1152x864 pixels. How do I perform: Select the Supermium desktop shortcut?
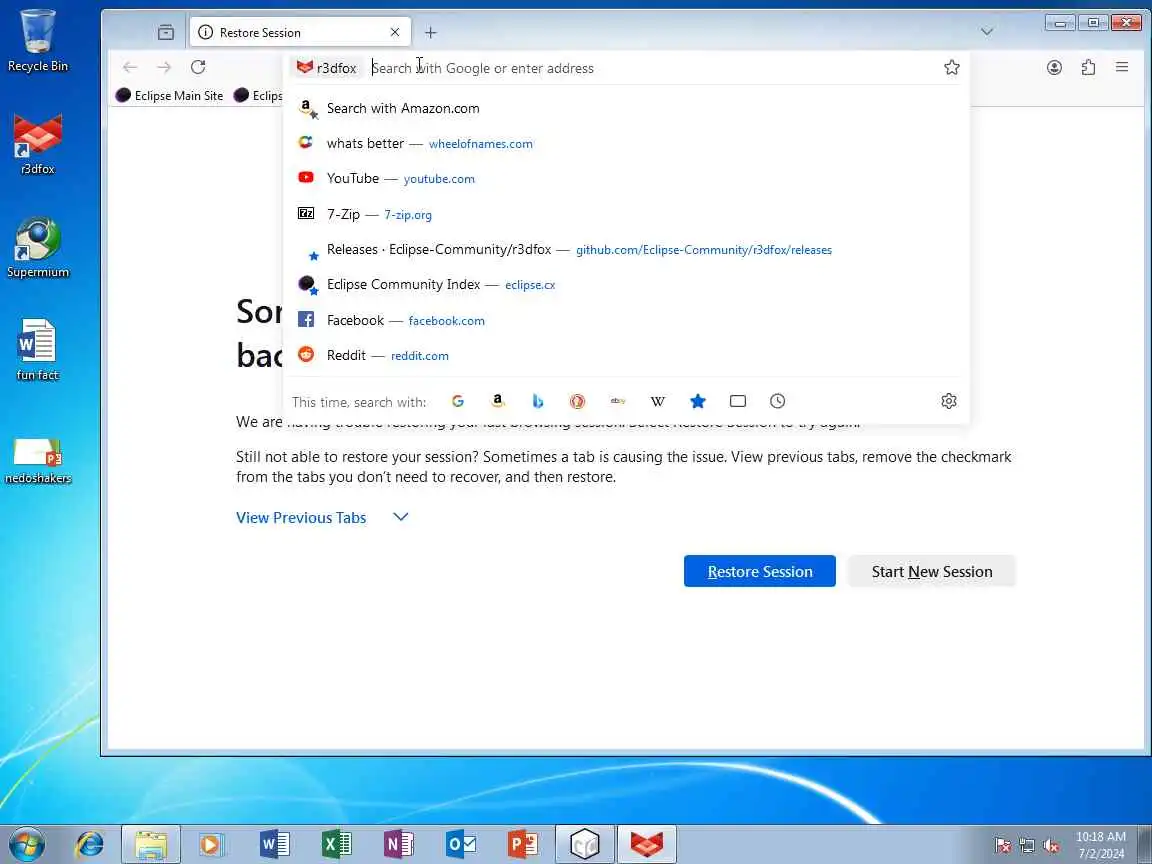tap(37, 248)
